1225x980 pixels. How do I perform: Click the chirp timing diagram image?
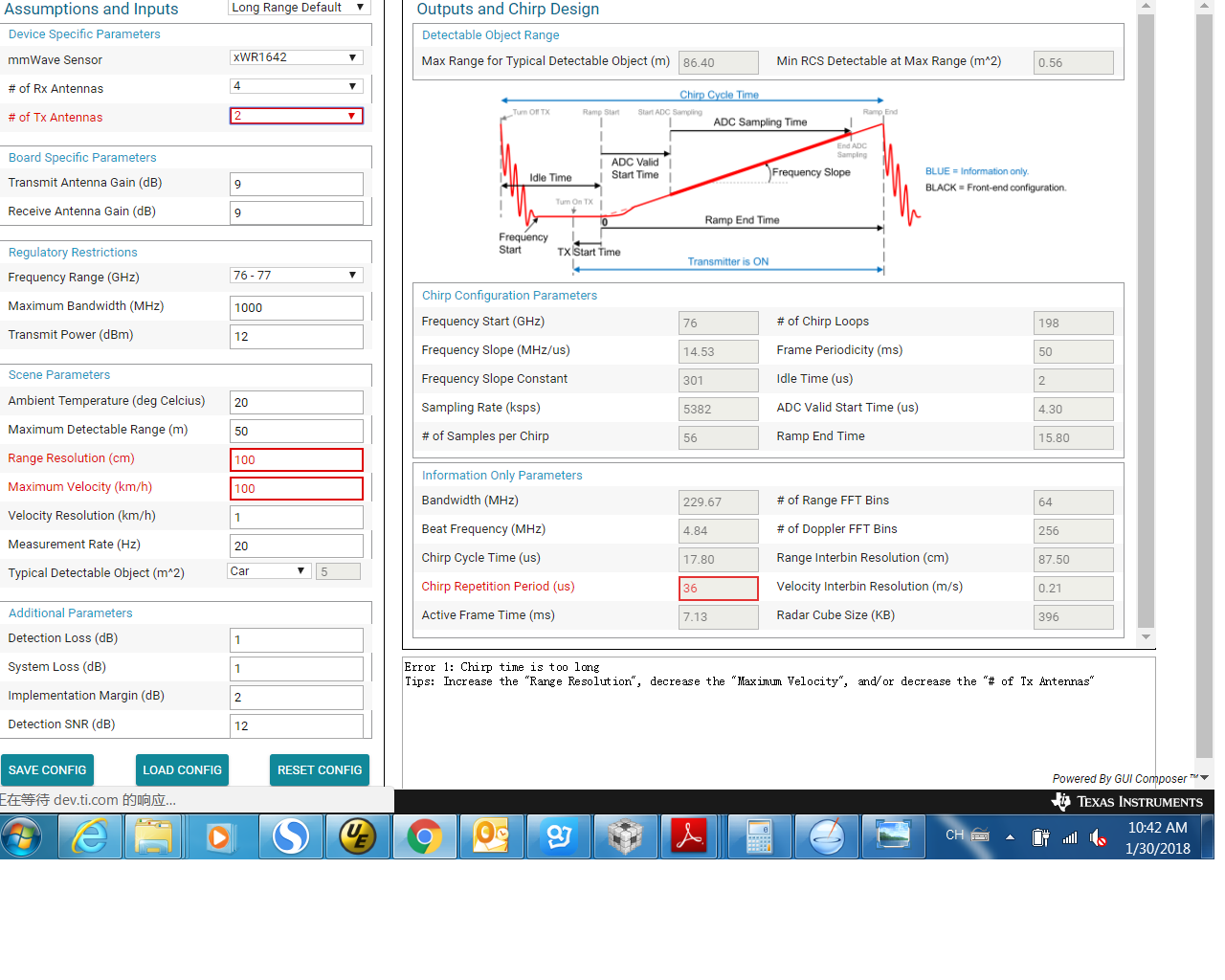click(783, 181)
